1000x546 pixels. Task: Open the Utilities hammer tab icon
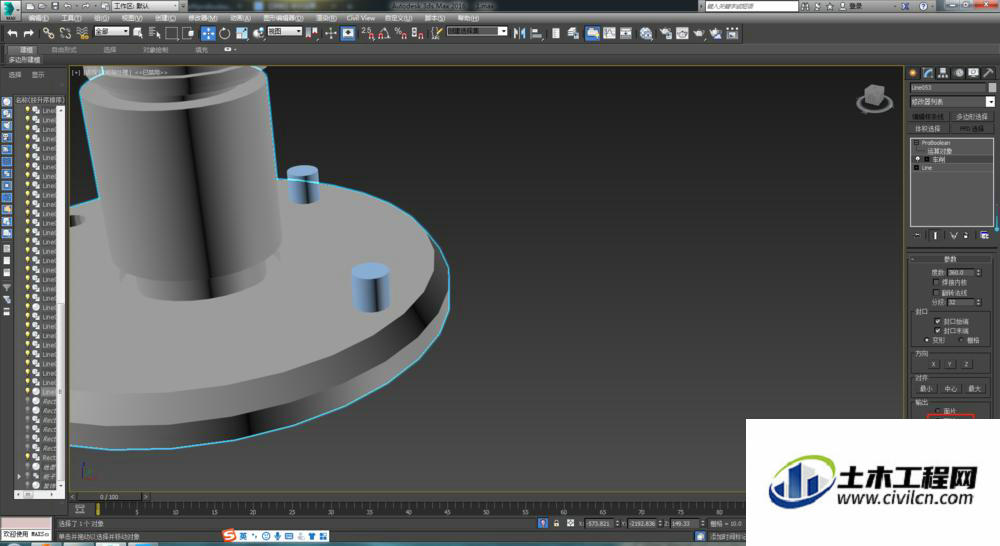(x=989, y=73)
